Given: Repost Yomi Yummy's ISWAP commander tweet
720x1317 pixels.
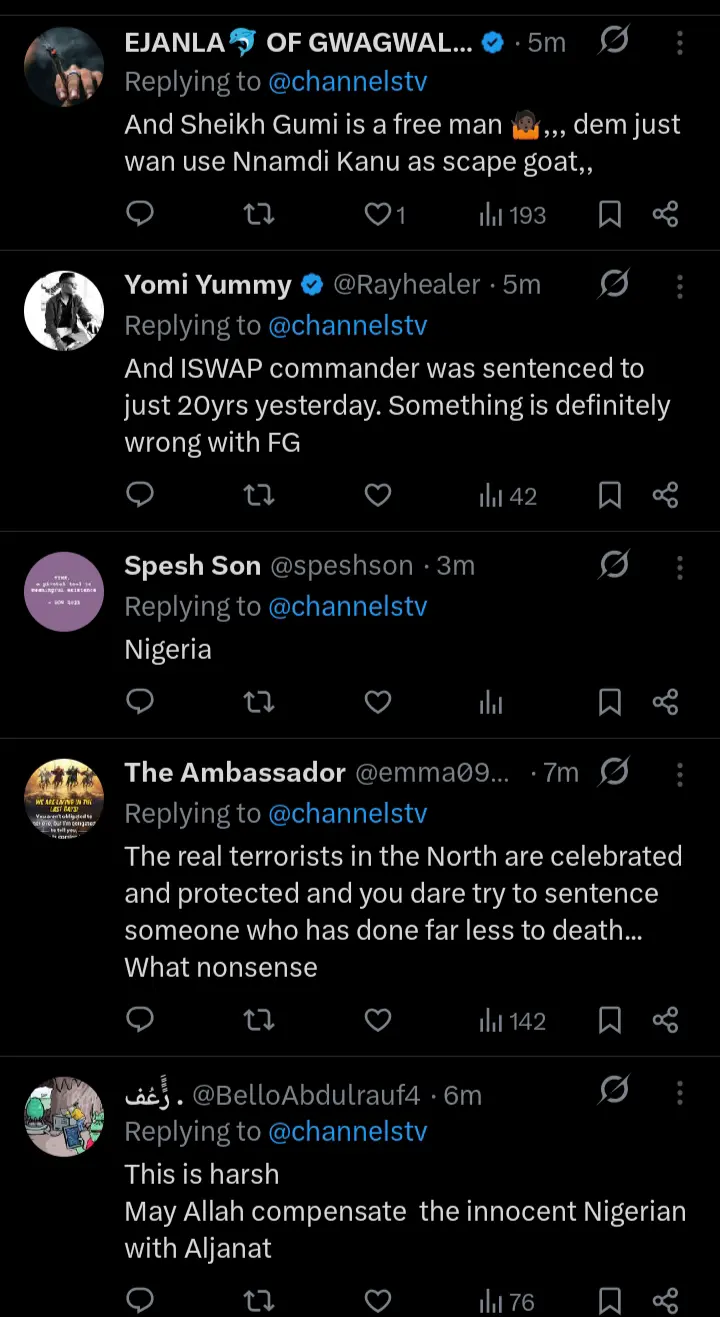Looking at the screenshot, I should [x=259, y=495].
